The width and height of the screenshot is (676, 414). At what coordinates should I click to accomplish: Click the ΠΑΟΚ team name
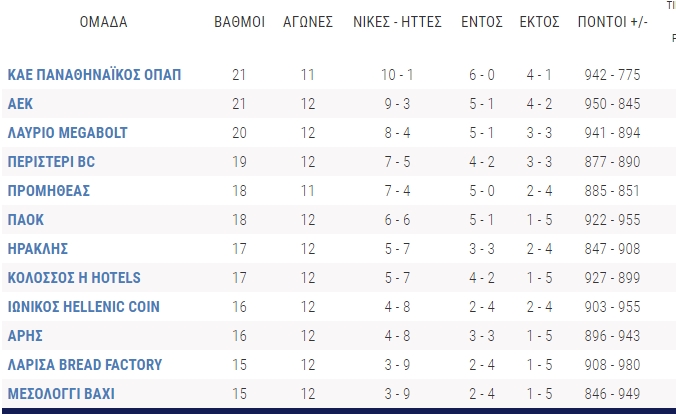tap(26, 220)
